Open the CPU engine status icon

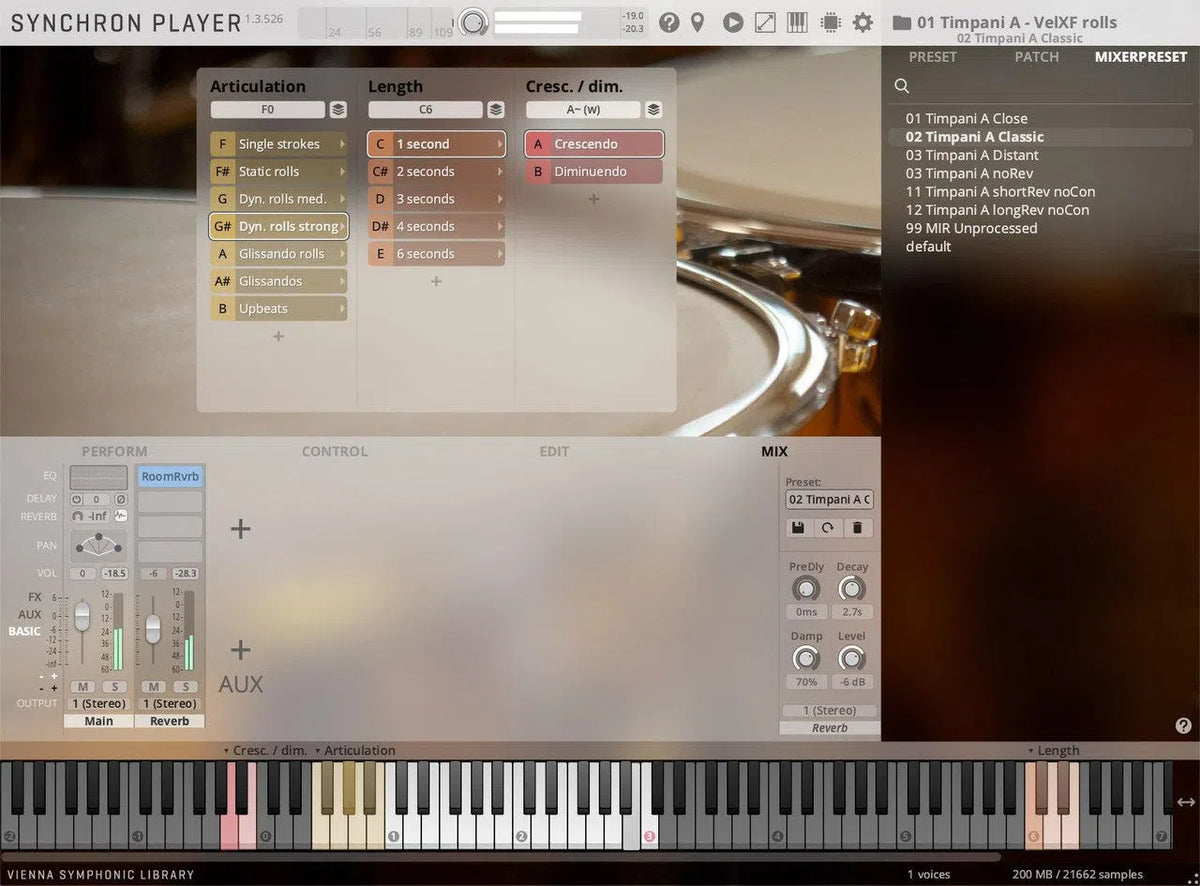coord(830,21)
